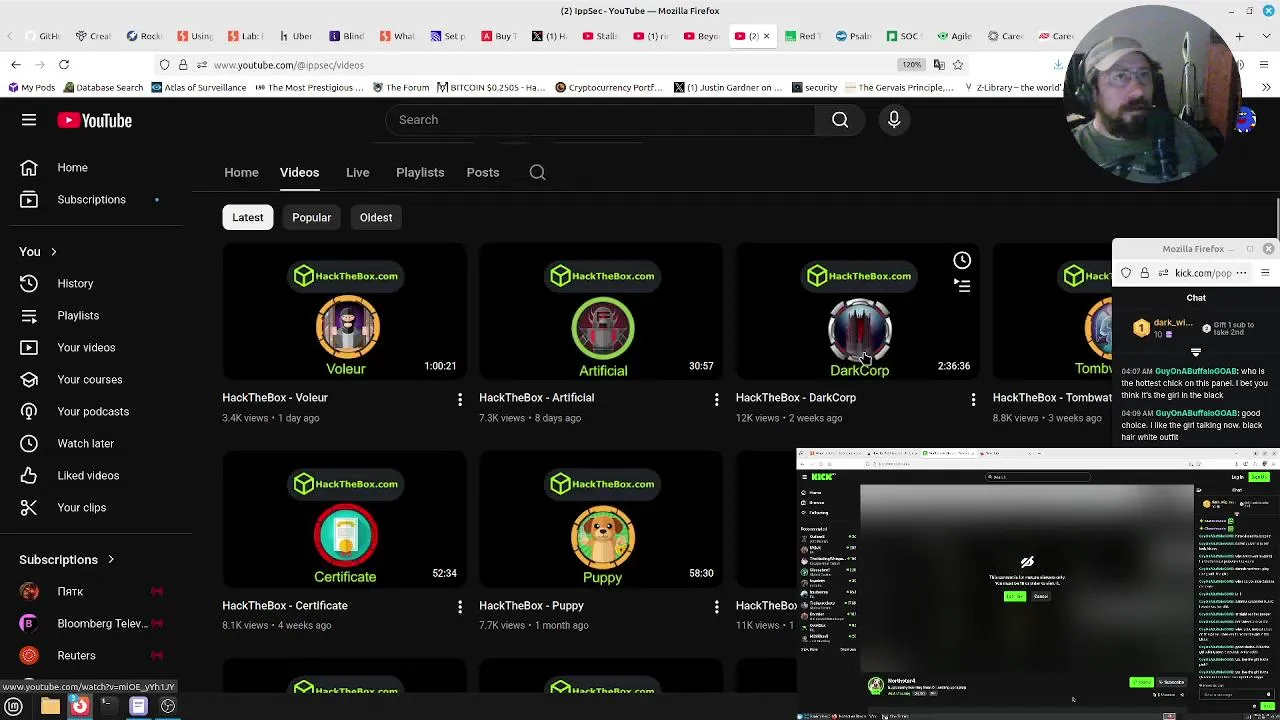Click the YouTube logo
This screenshot has width=1280, height=720.
pos(94,120)
